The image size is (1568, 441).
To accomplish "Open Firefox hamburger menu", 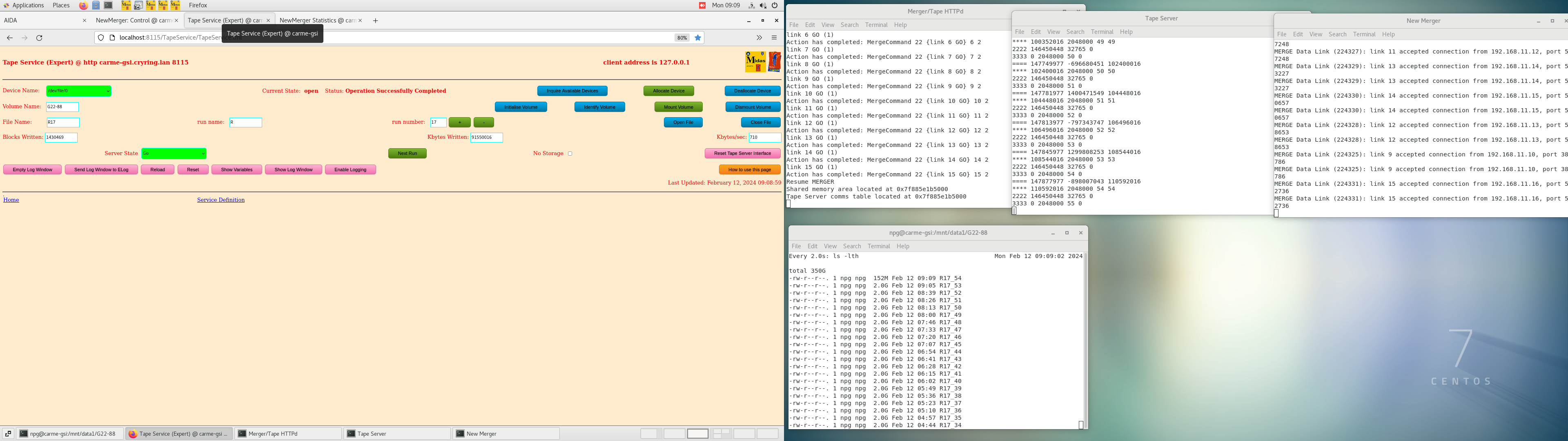I will tap(774, 38).
